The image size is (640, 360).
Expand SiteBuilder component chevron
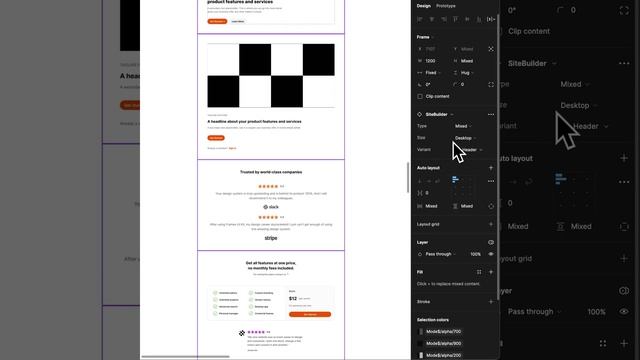pos(452,114)
